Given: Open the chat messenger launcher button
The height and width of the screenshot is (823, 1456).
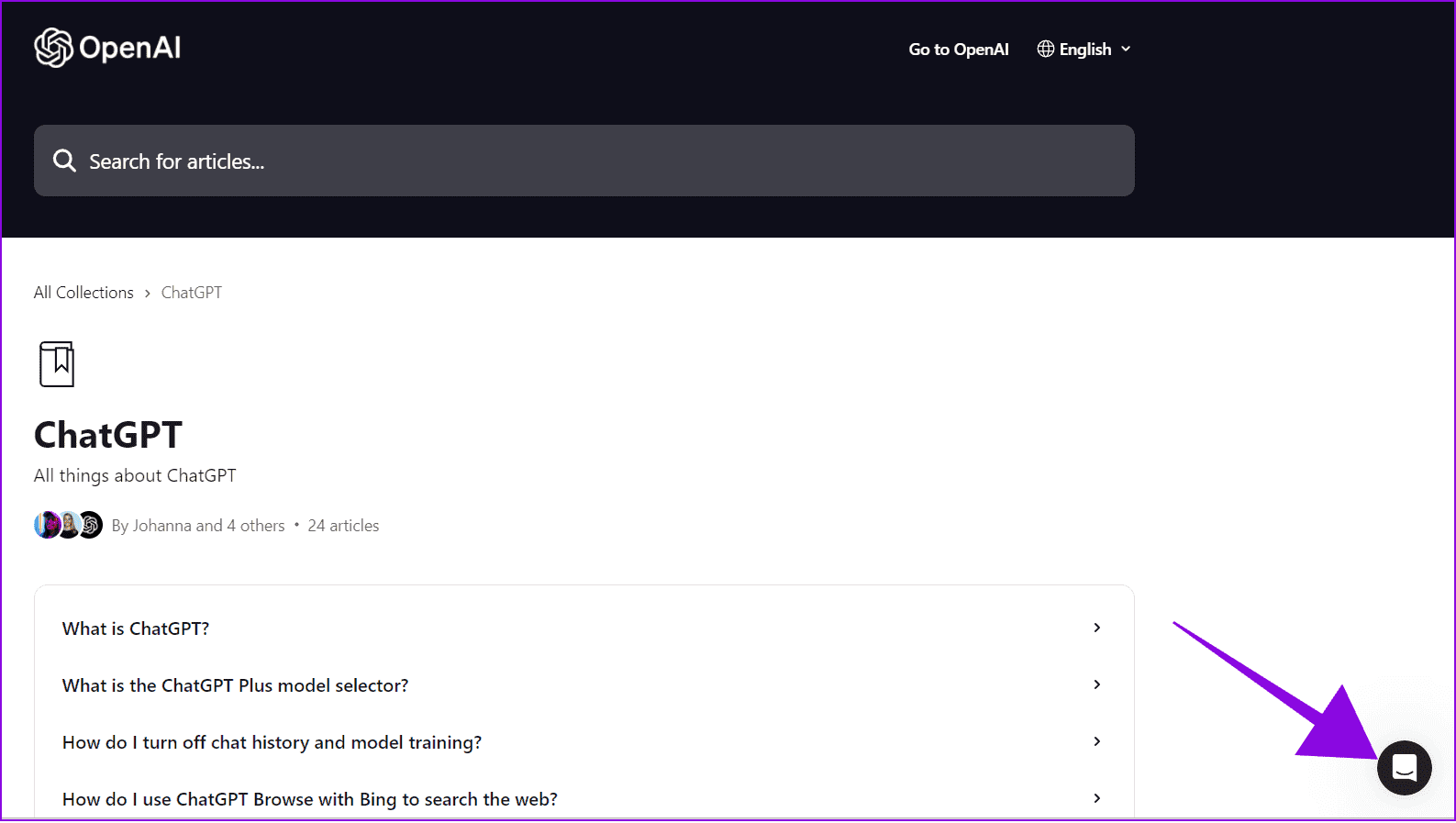Looking at the screenshot, I should [x=1404, y=768].
